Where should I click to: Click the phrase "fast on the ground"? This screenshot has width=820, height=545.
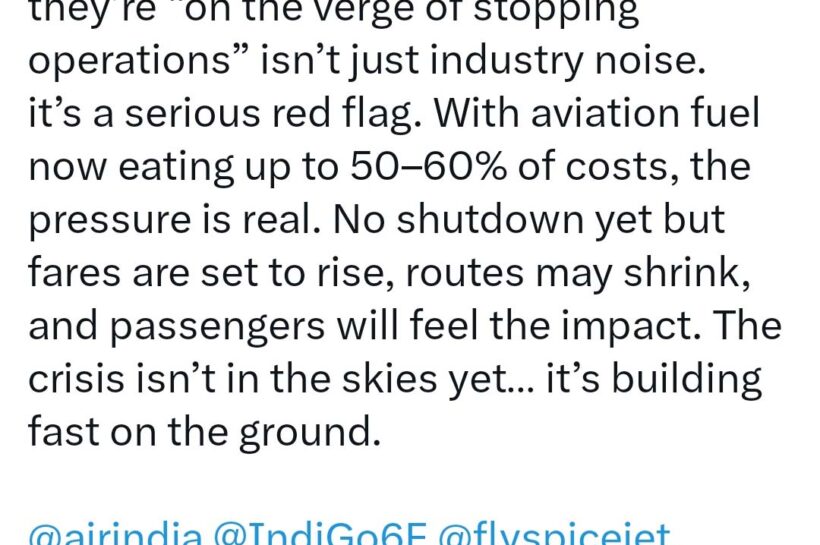tap(205, 433)
